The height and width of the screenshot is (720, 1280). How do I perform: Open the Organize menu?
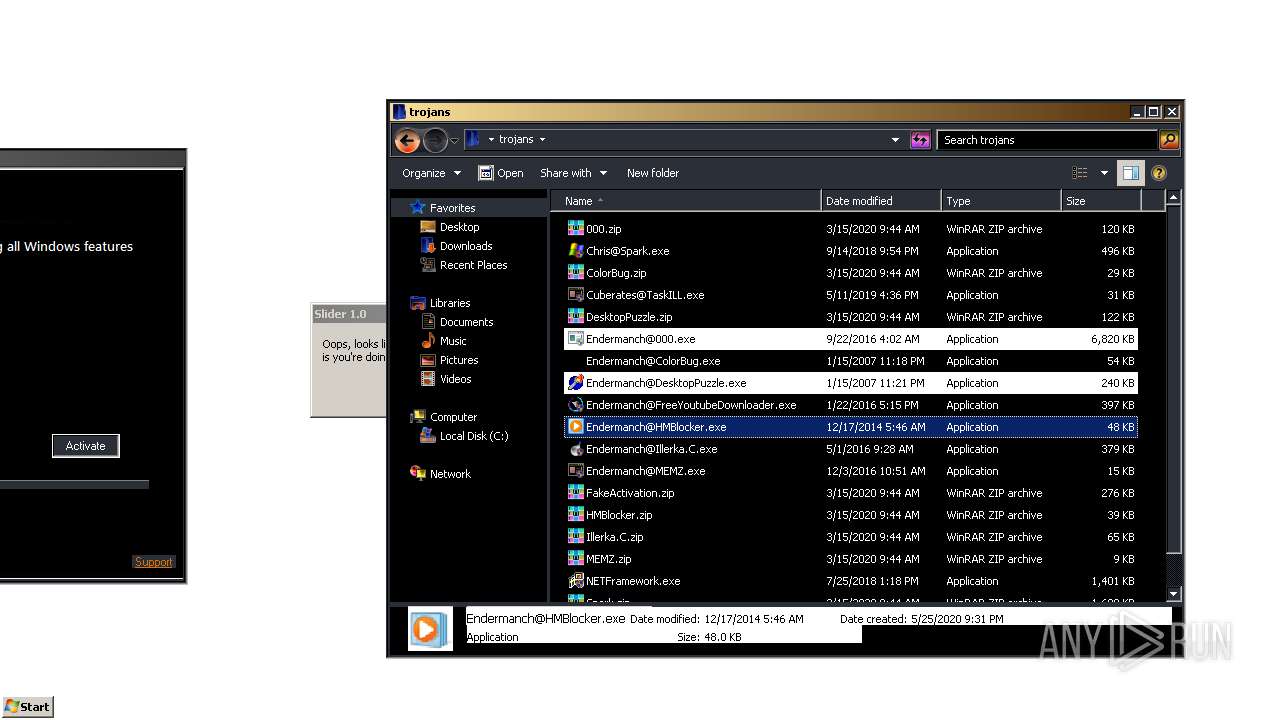point(432,173)
